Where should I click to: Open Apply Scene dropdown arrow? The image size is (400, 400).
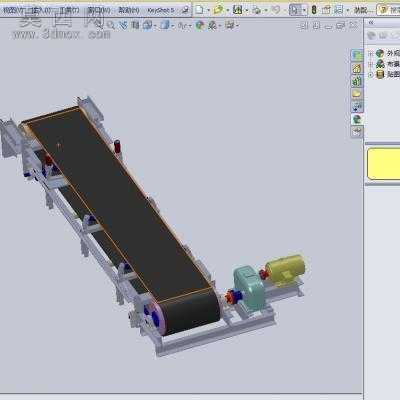coord(220,26)
